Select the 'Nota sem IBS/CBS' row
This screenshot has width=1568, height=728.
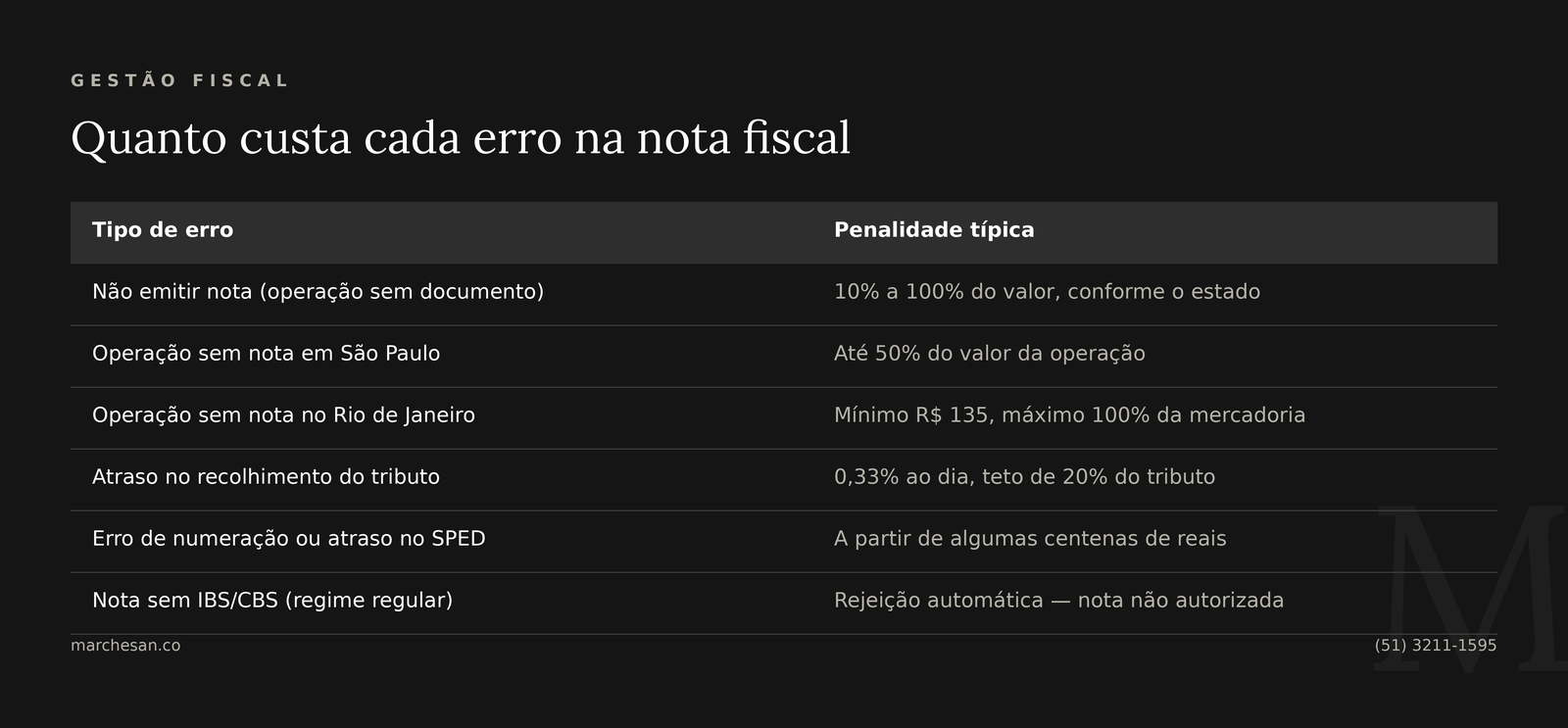784,603
